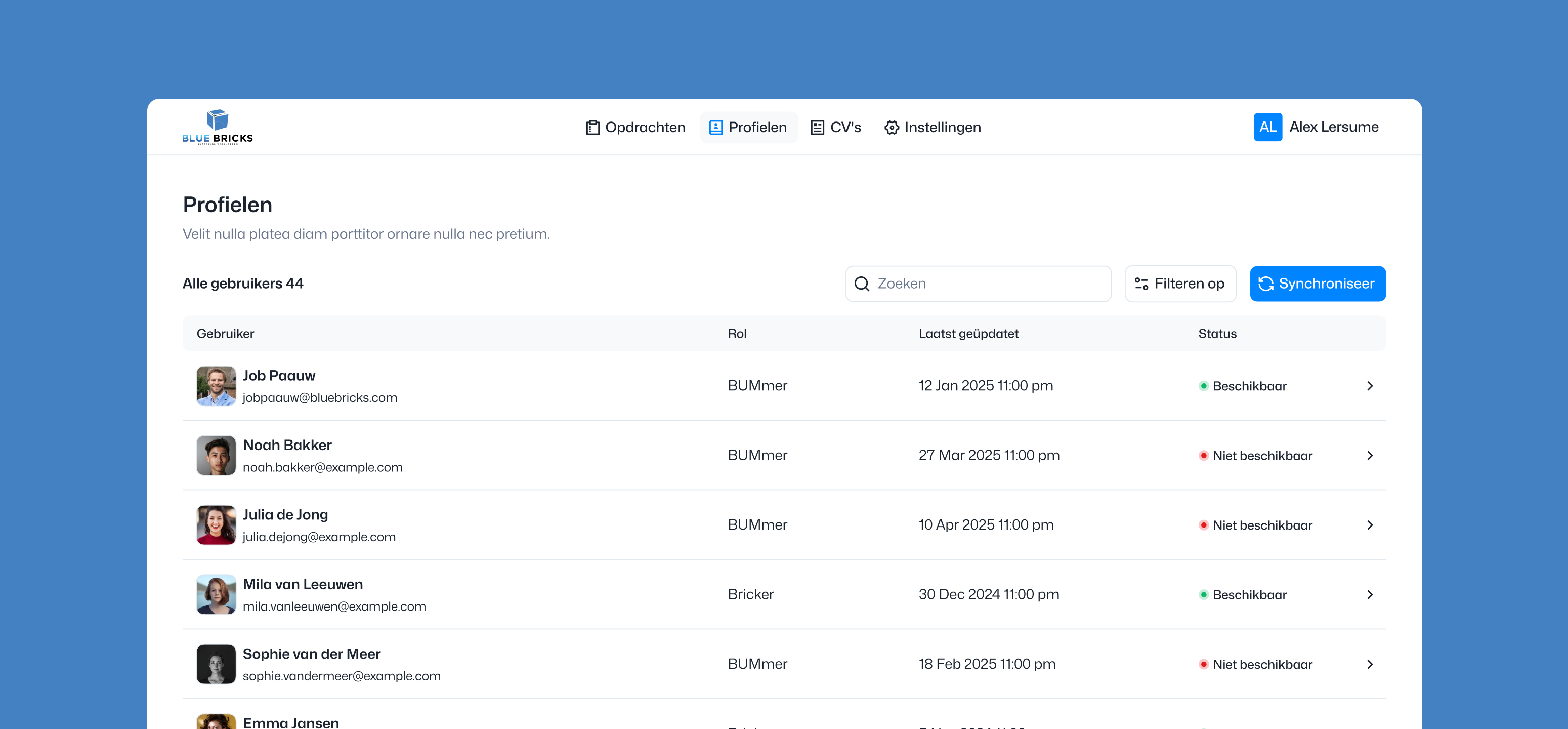Click email jobpaauw@bluebricks.com
This screenshot has width=1568, height=729.
(320, 397)
